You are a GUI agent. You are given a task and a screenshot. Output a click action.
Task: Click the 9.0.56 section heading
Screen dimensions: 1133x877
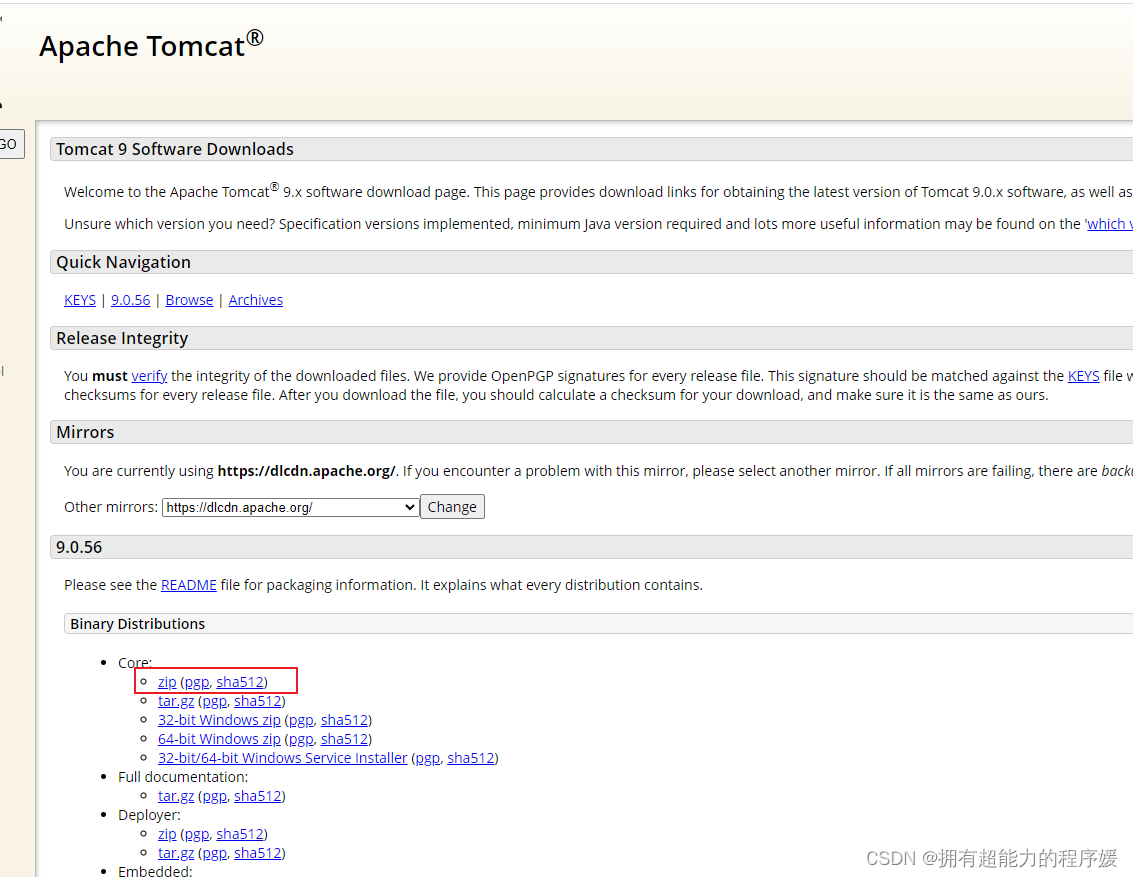tap(79, 547)
